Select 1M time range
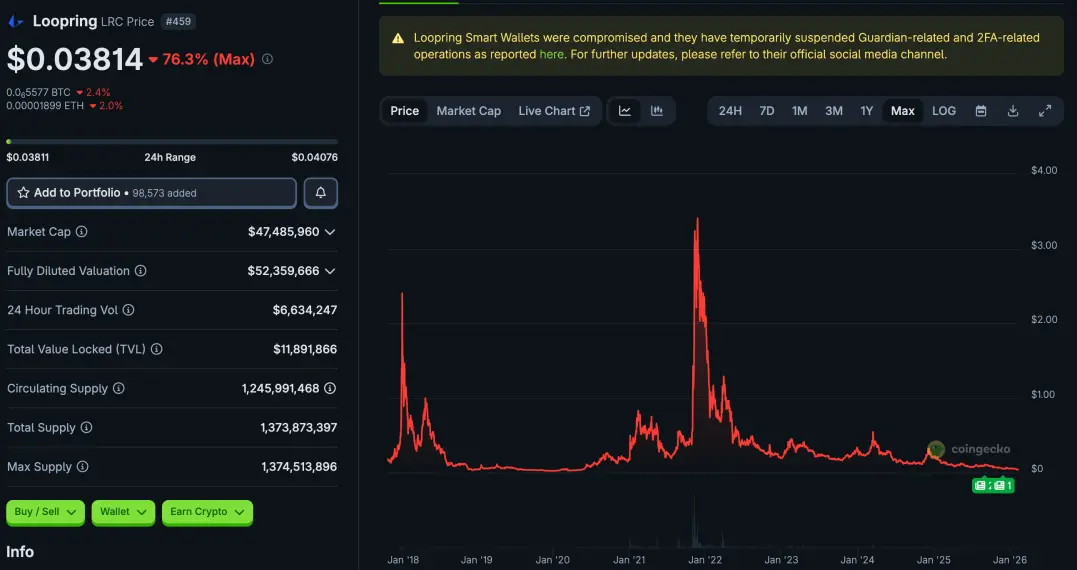Image resolution: width=1077 pixels, height=570 pixels. [x=800, y=111]
